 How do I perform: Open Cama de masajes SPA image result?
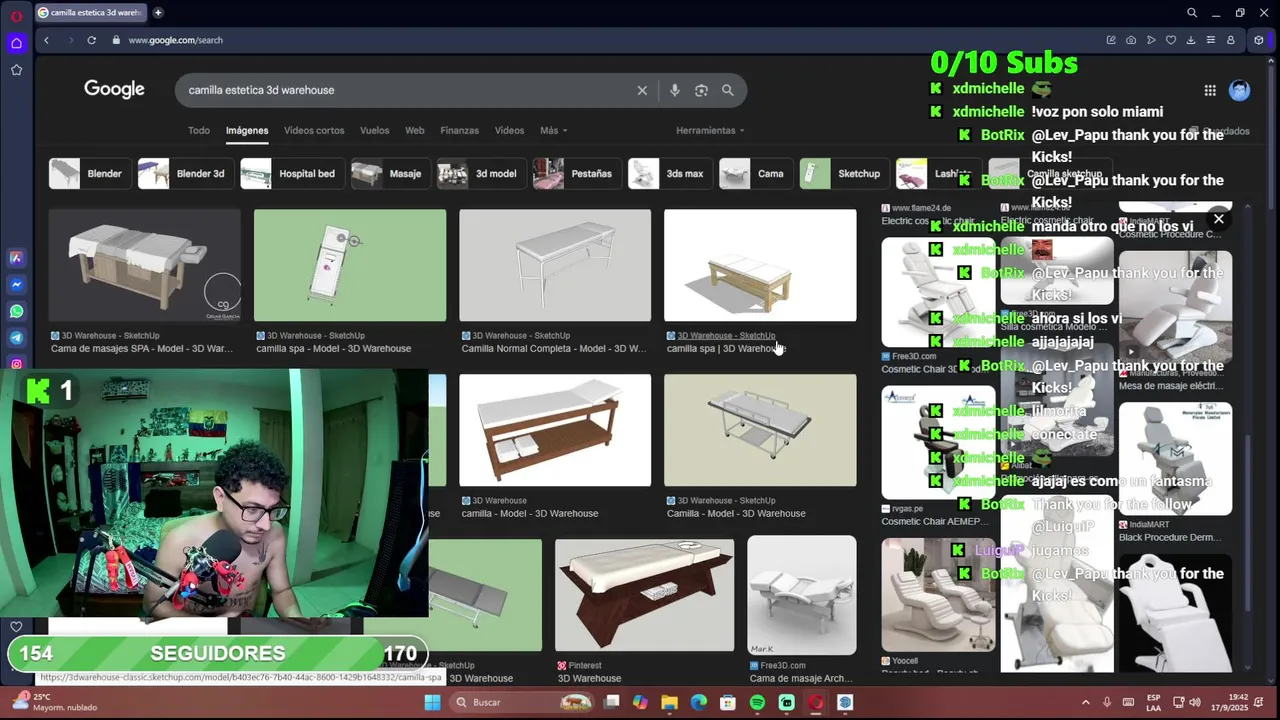(145, 265)
